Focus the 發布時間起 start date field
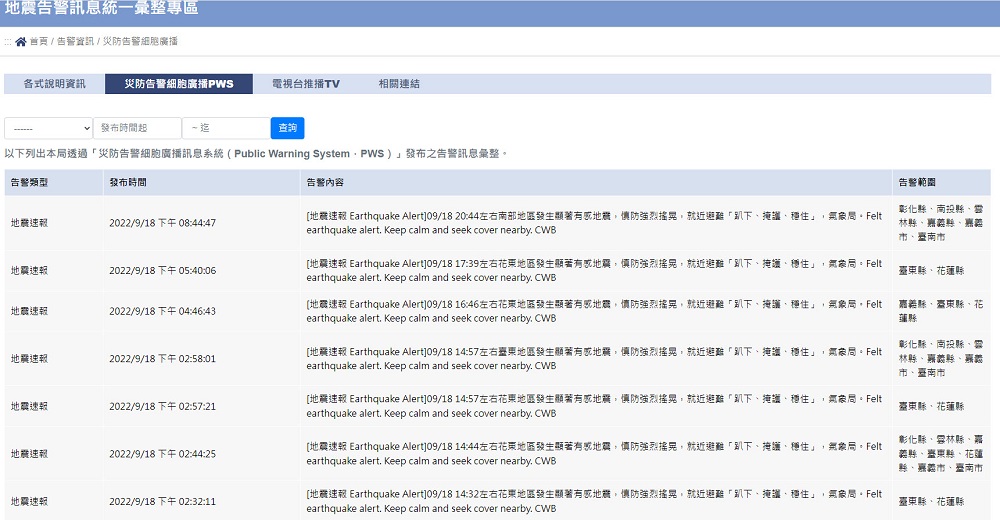 (x=137, y=128)
